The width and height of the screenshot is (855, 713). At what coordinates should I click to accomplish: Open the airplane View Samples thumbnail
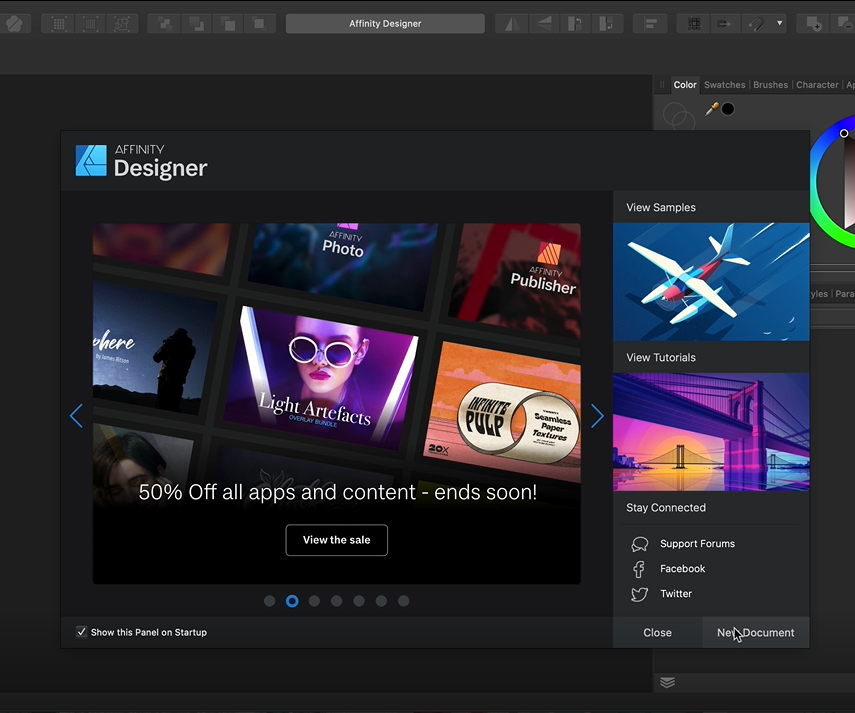[x=711, y=282]
